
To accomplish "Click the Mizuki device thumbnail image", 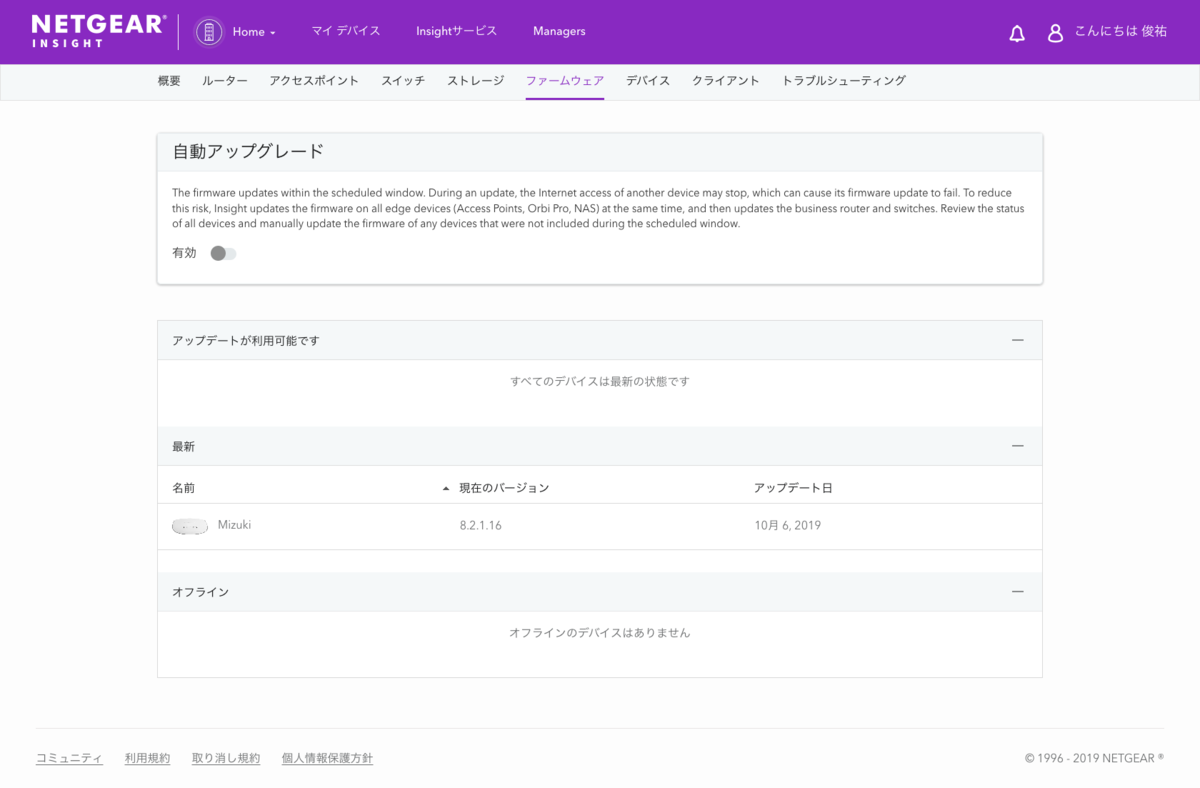I will coord(190,526).
